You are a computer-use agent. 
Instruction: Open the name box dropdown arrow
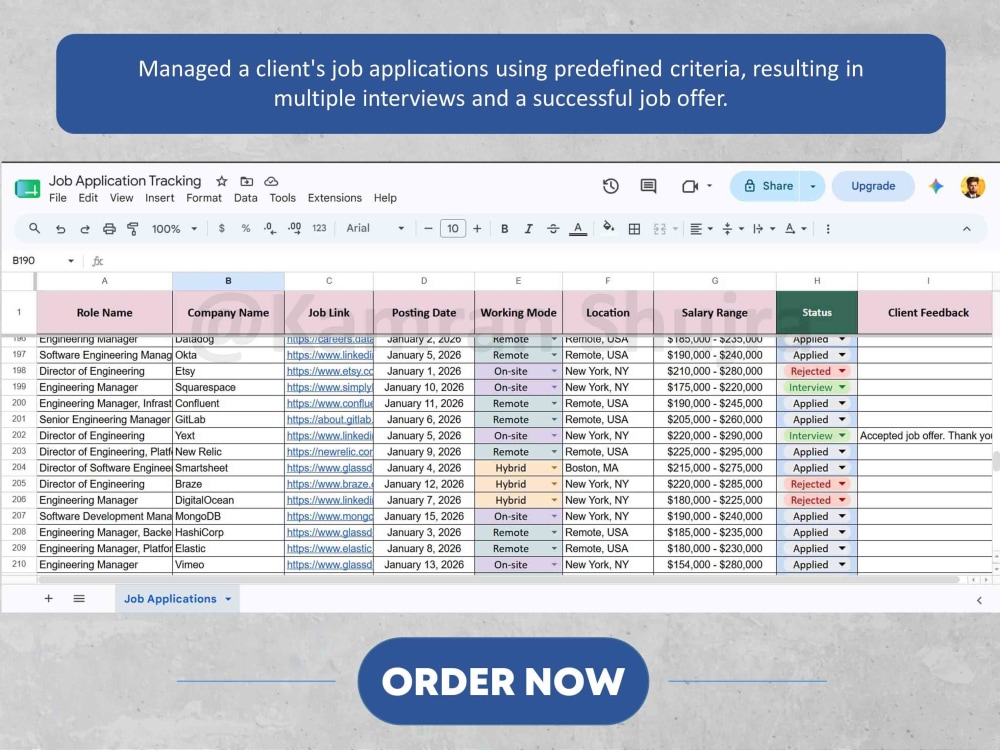click(x=71, y=261)
